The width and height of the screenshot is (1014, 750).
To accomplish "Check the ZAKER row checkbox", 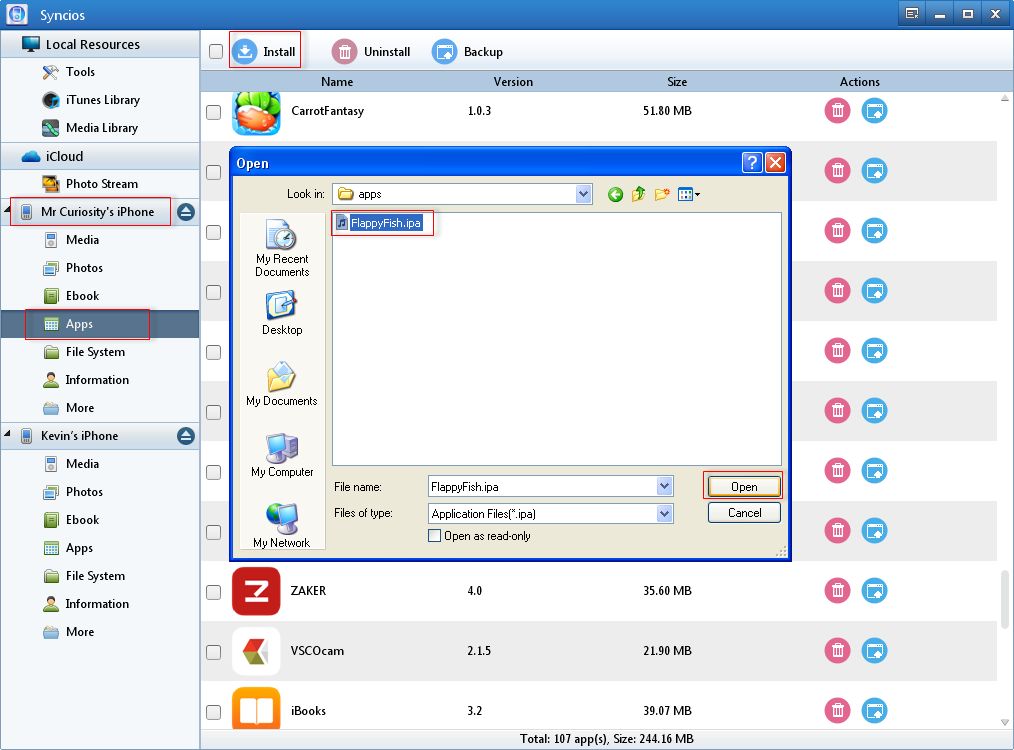I will tap(213, 592).
